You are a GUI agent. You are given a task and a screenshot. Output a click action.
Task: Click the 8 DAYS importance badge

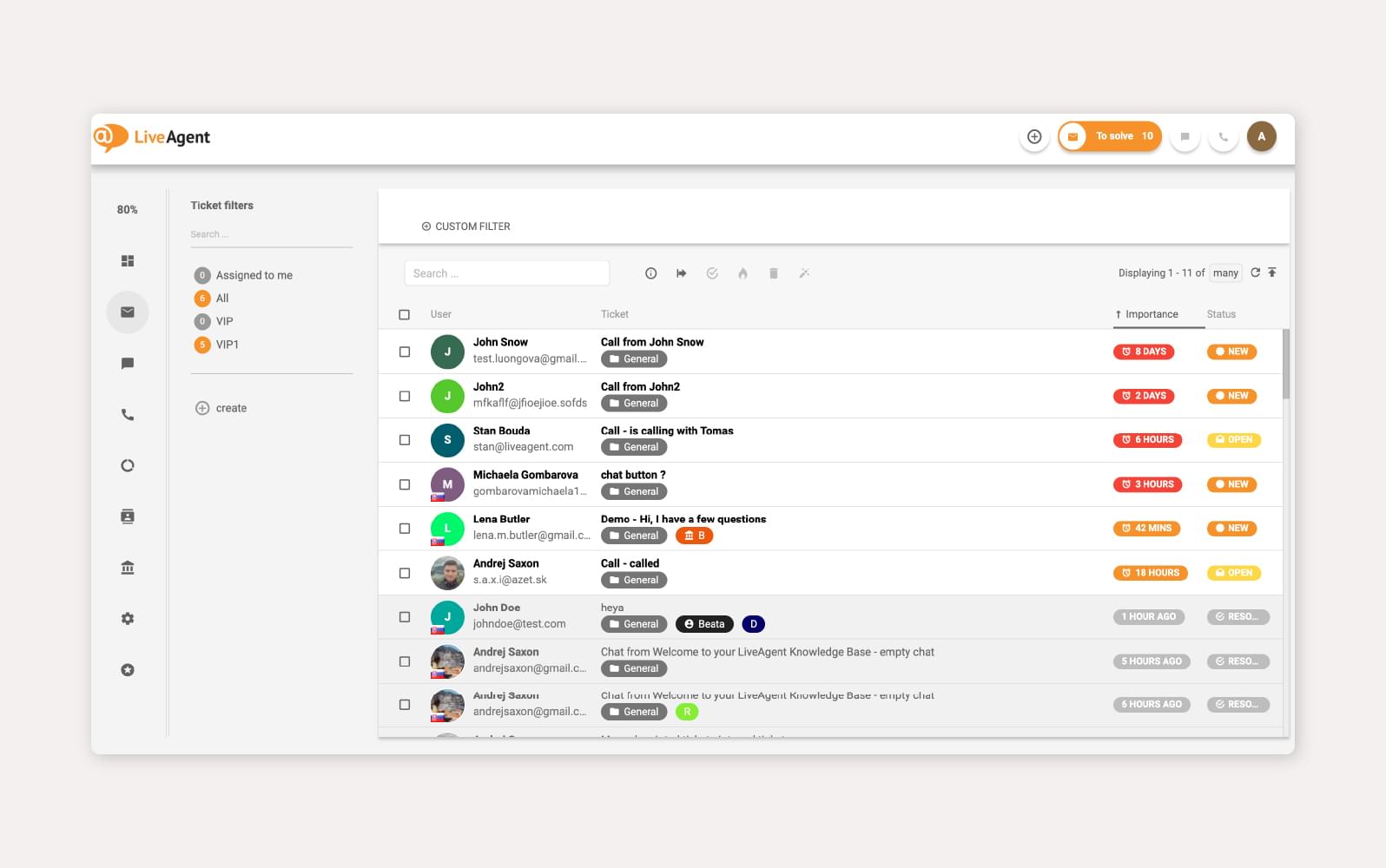pos(1144,352)
